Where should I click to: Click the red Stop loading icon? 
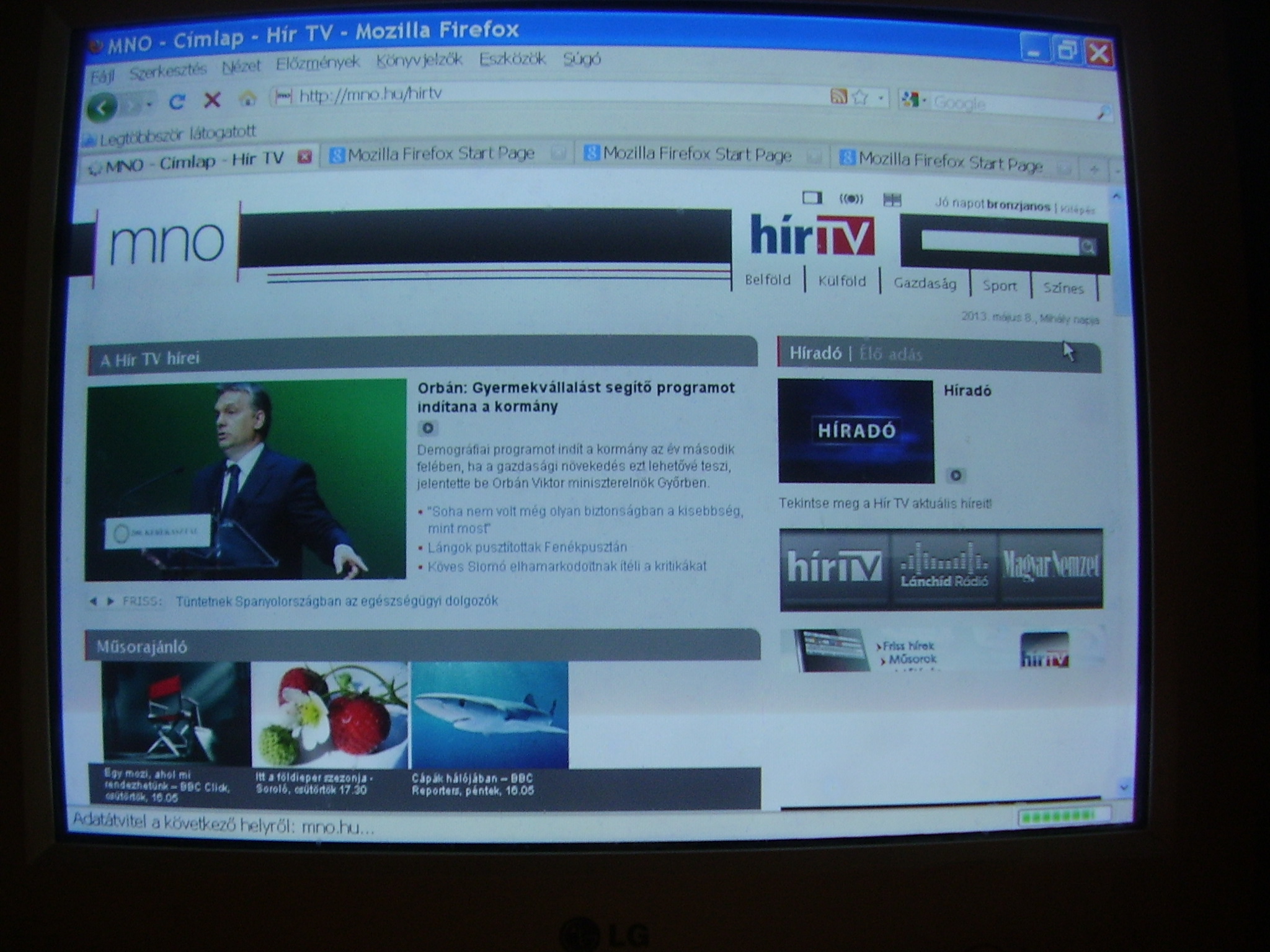(213, 99)
